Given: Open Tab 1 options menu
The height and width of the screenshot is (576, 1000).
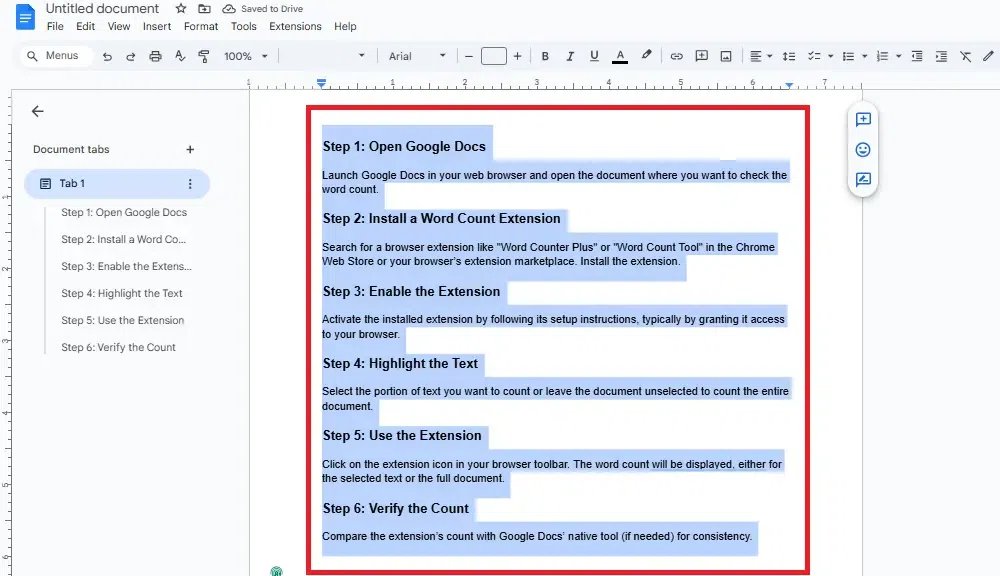Looking at the screenshot, I should click(190, 184).
